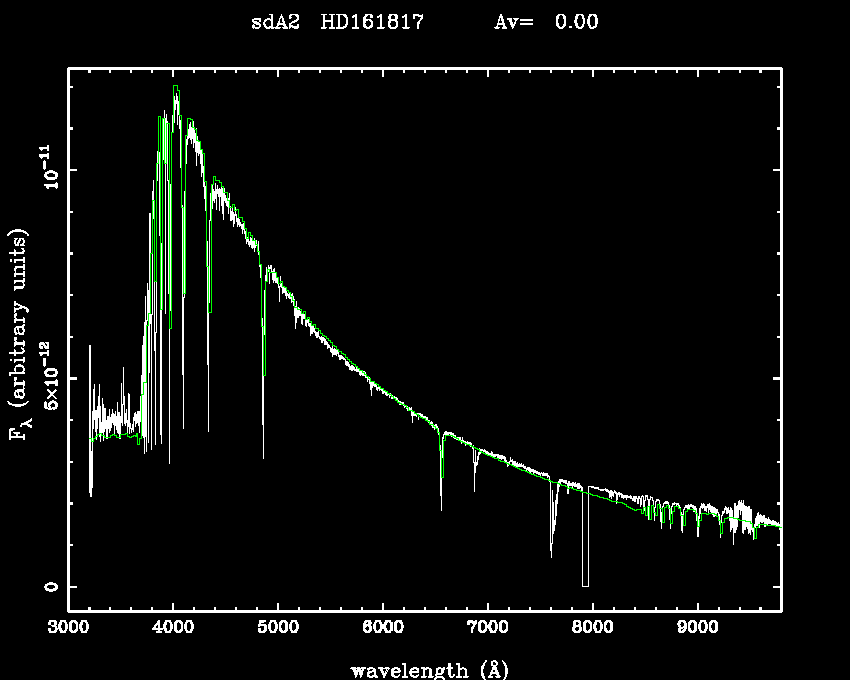Click the 'HD161817' star name in title
Viewport: 850px width, 680px height.
coord(372,22)
